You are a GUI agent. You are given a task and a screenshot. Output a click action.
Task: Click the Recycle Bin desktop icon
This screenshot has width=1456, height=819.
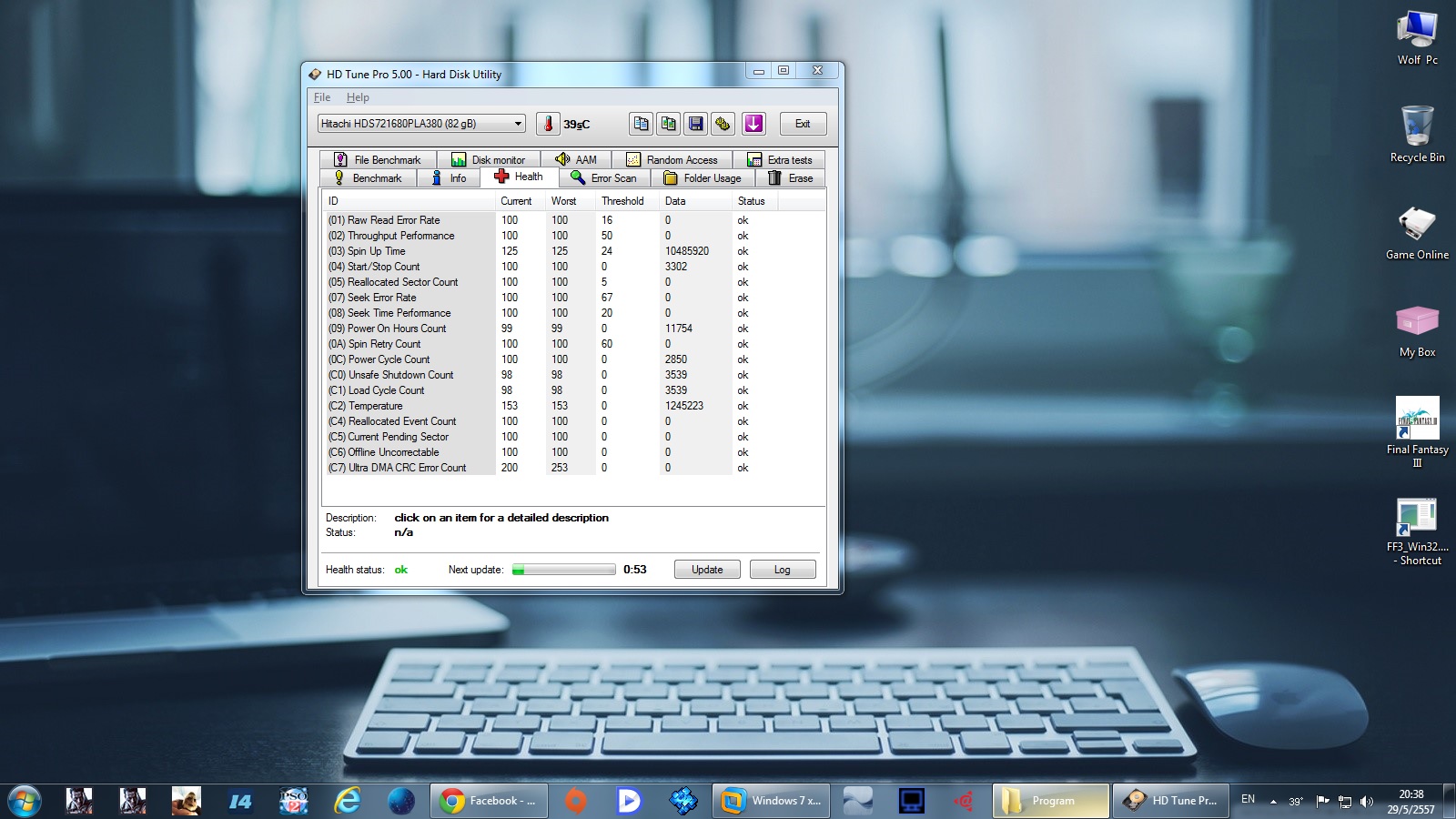pos(1417,134)
